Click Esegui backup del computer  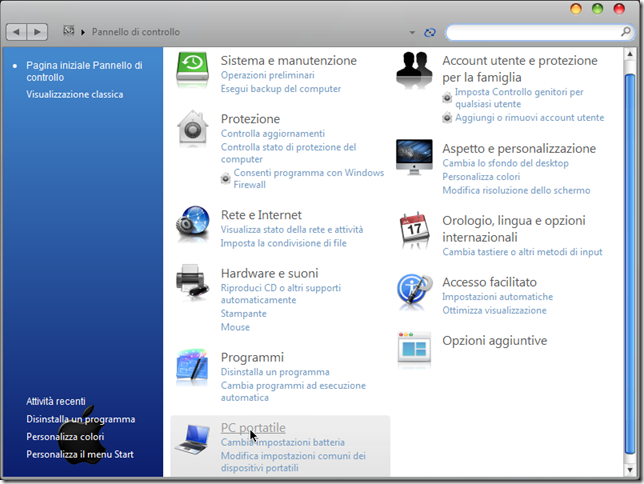281,89
